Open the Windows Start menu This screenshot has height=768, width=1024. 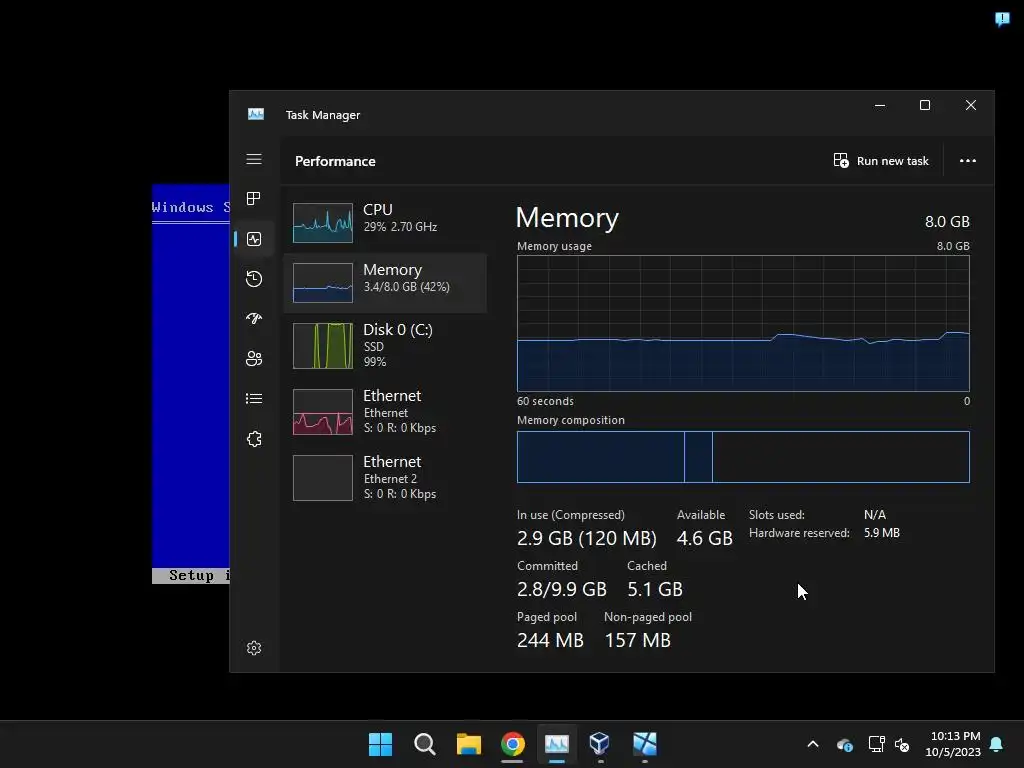point(380,744)
